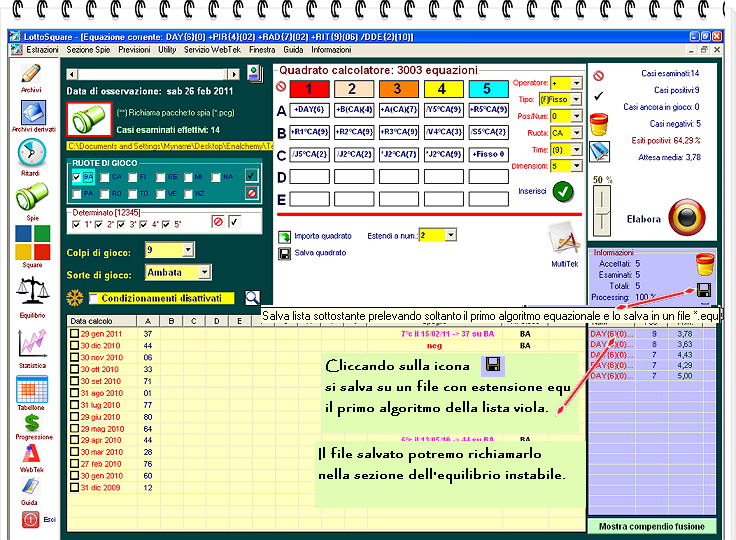
Task: Click the Salva quadrato floppy icon
Action: point(284,254)
